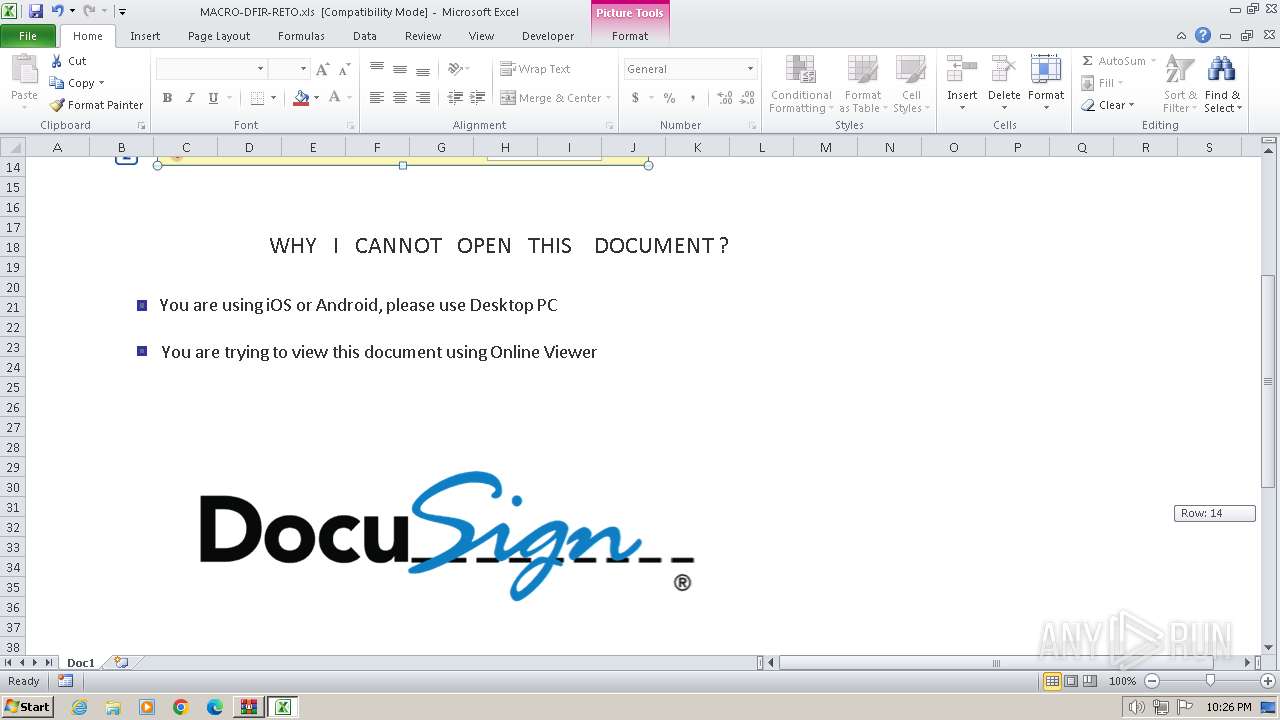Click Decrease Decimal icon
The width and height of the screenshot is (1280, 720).
[x=748, y=98]
